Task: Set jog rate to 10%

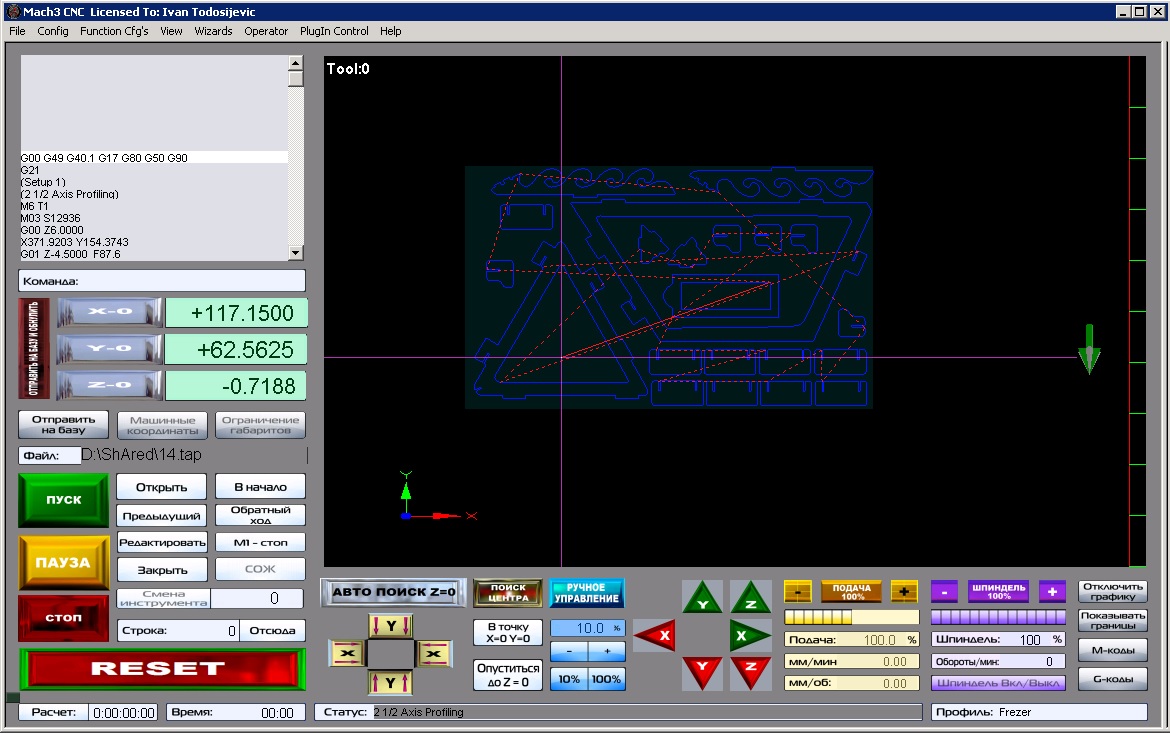Action: 569,679
